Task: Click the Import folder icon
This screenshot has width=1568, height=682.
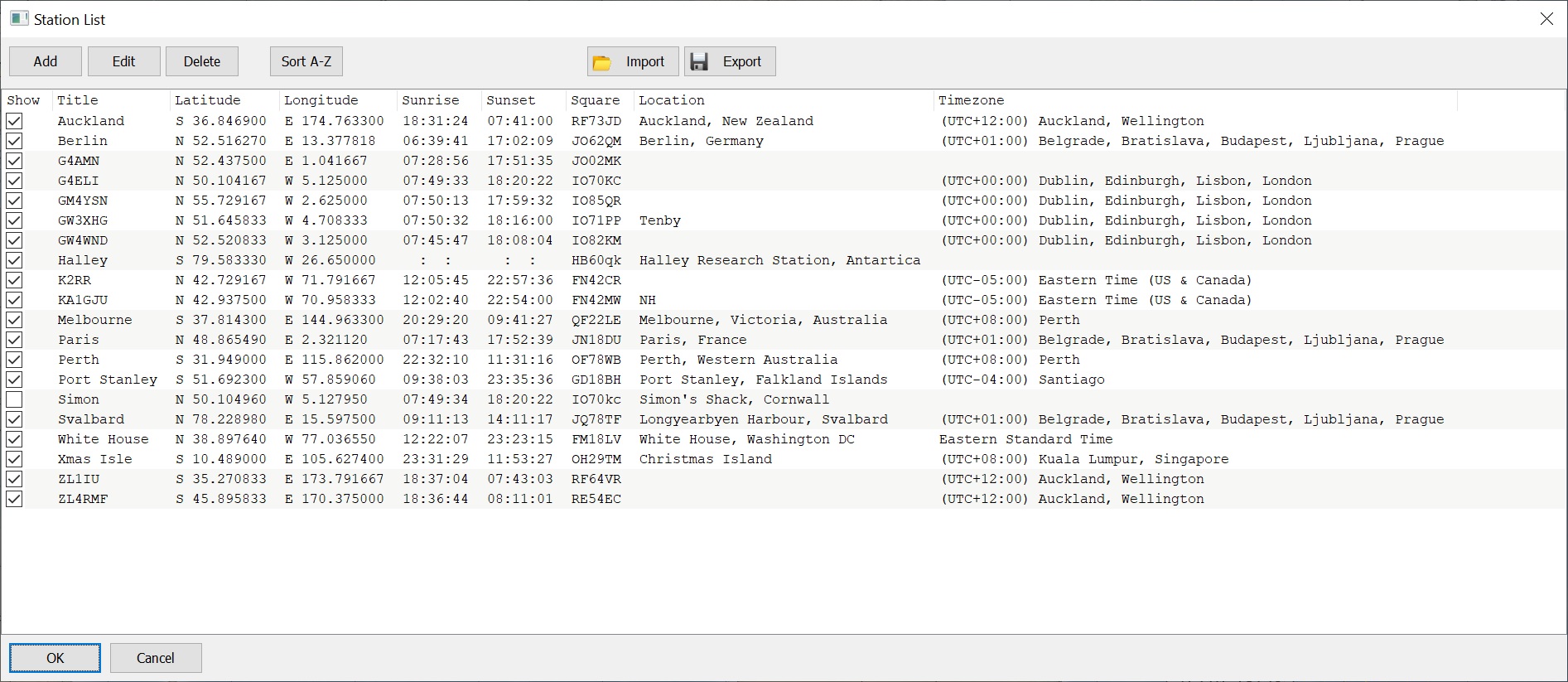Action: point(602,62)
